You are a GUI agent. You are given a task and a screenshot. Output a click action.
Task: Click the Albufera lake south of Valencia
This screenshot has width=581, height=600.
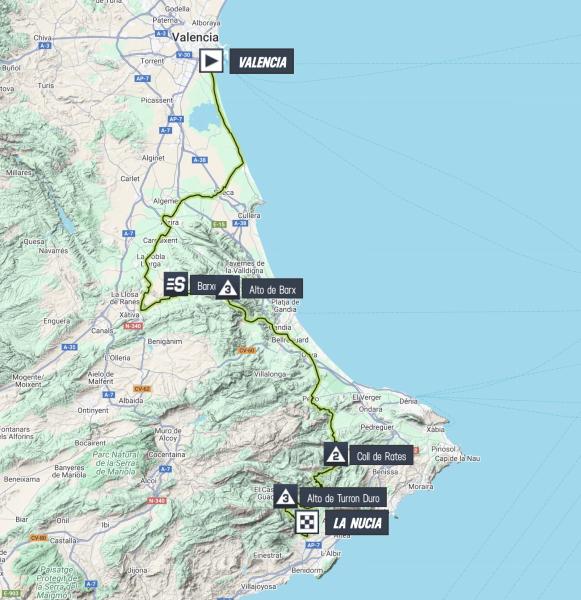click(204, 118)
